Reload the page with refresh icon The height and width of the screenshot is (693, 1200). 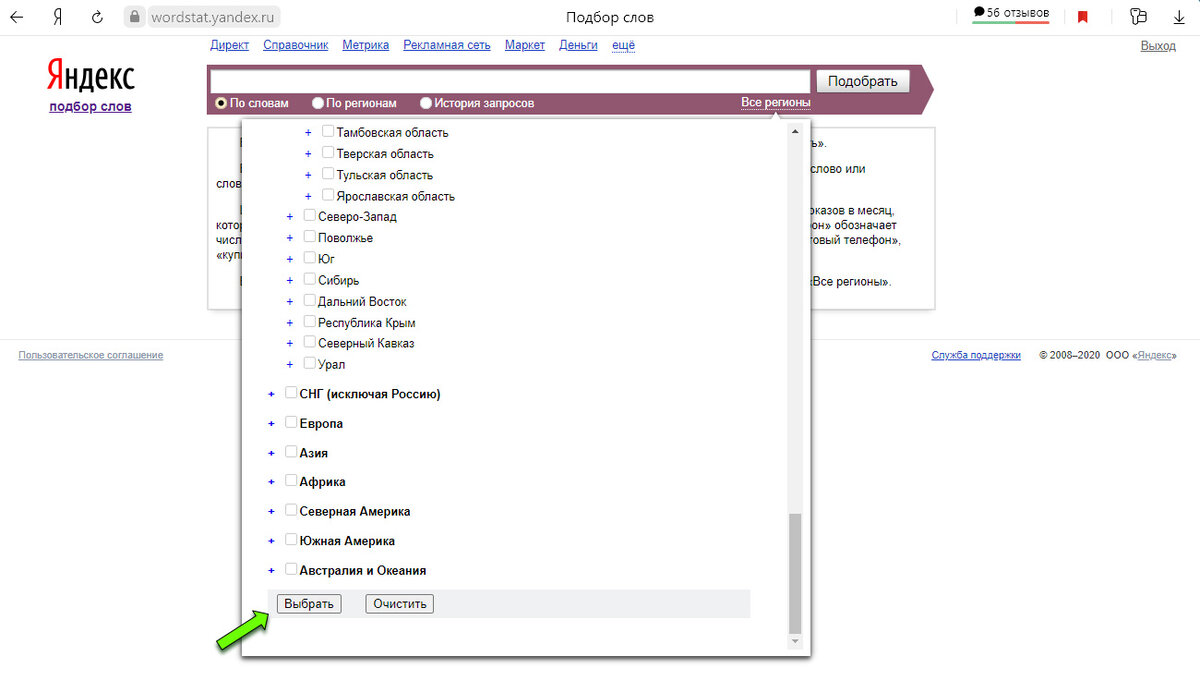97,17
